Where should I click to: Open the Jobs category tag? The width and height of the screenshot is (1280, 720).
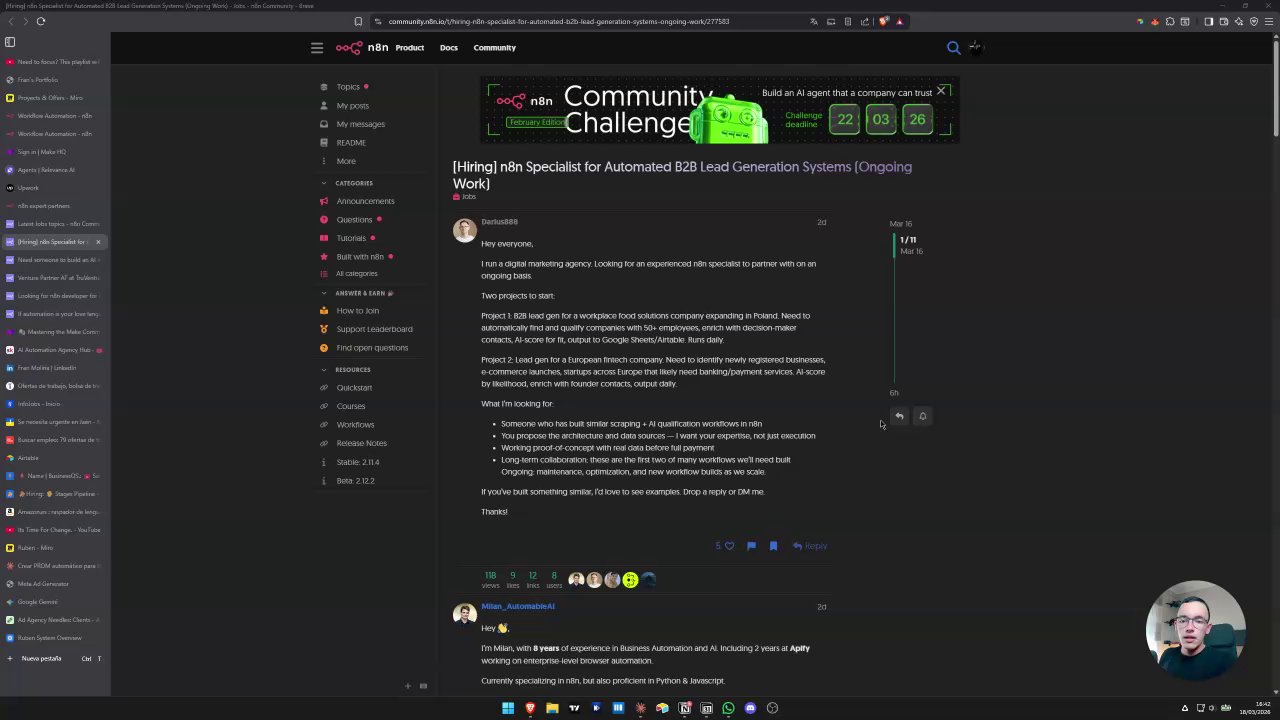[465, 197]
